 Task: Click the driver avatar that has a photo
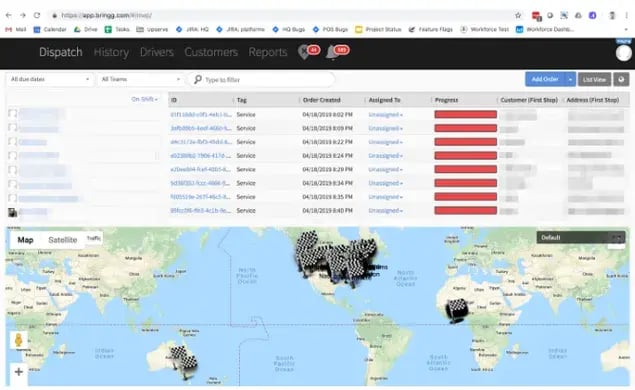point(13,212)
